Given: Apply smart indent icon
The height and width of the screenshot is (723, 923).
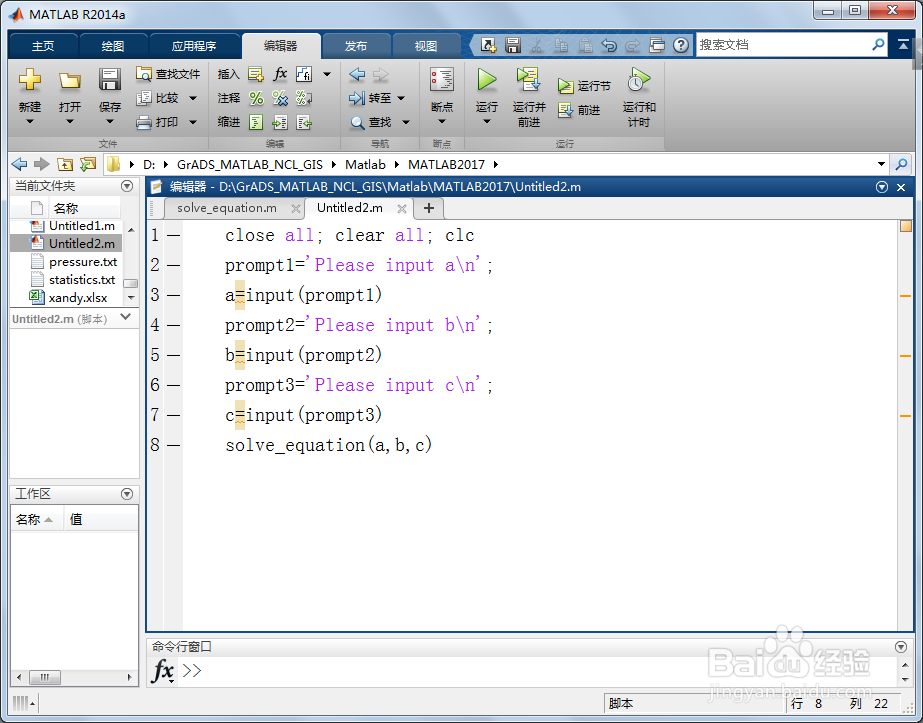Looking at the screenshot, I should [255, 122].
